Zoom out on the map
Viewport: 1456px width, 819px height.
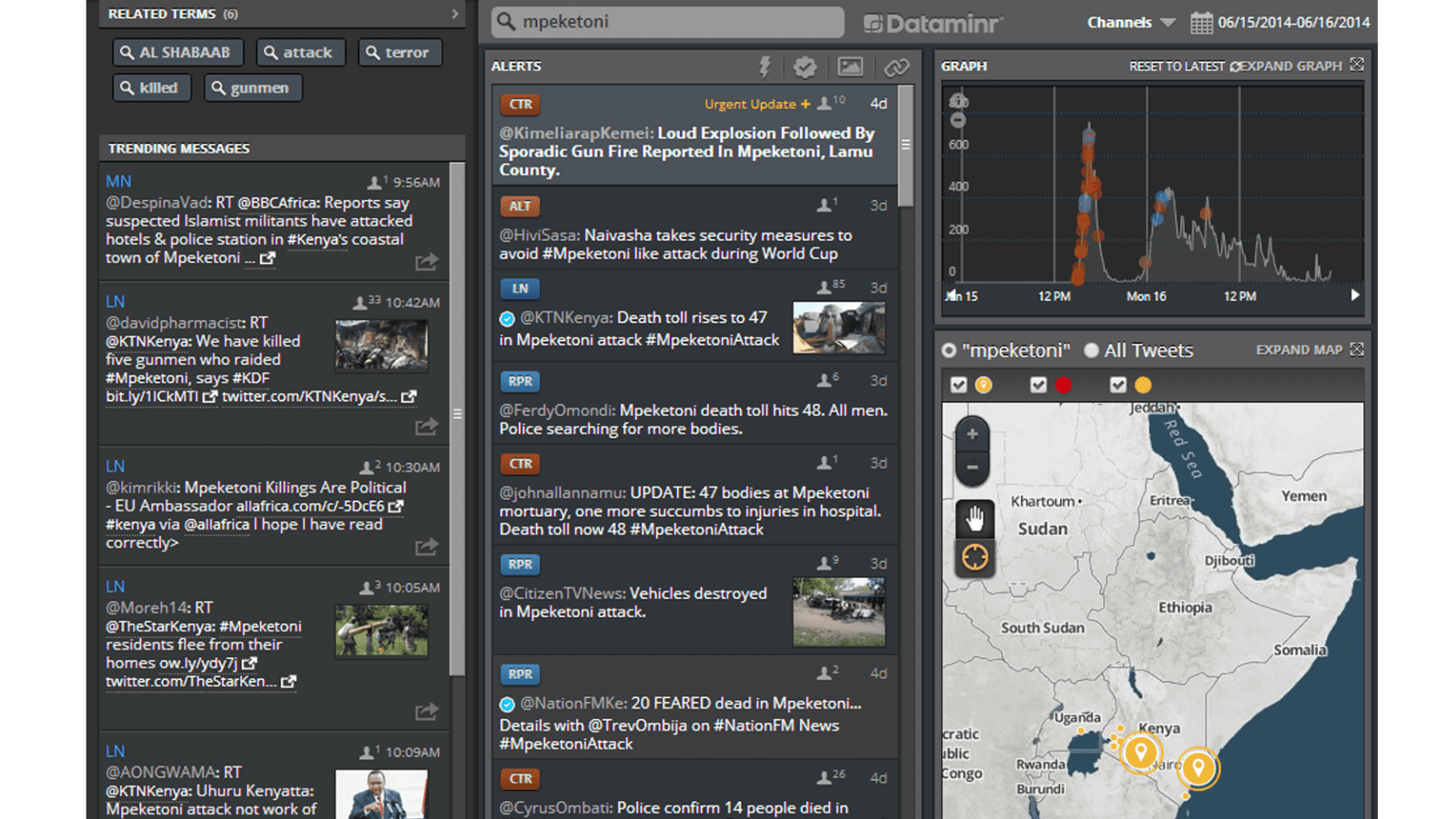(x=972, y=468)
